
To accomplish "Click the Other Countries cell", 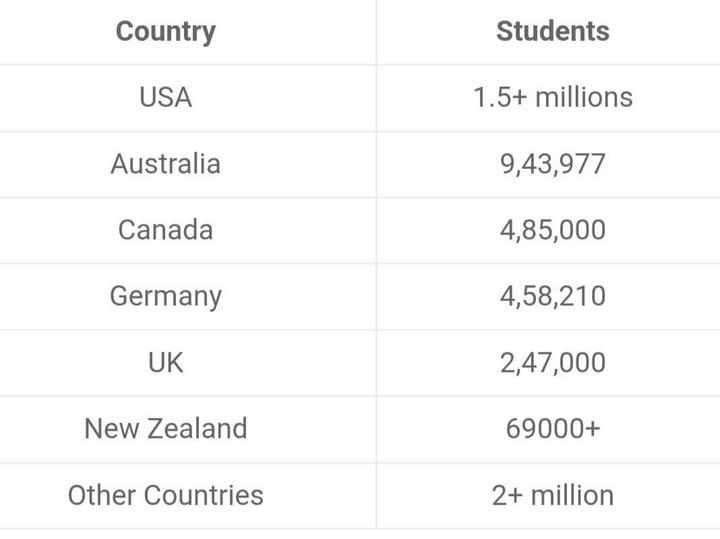I will [x=165, y=495].
